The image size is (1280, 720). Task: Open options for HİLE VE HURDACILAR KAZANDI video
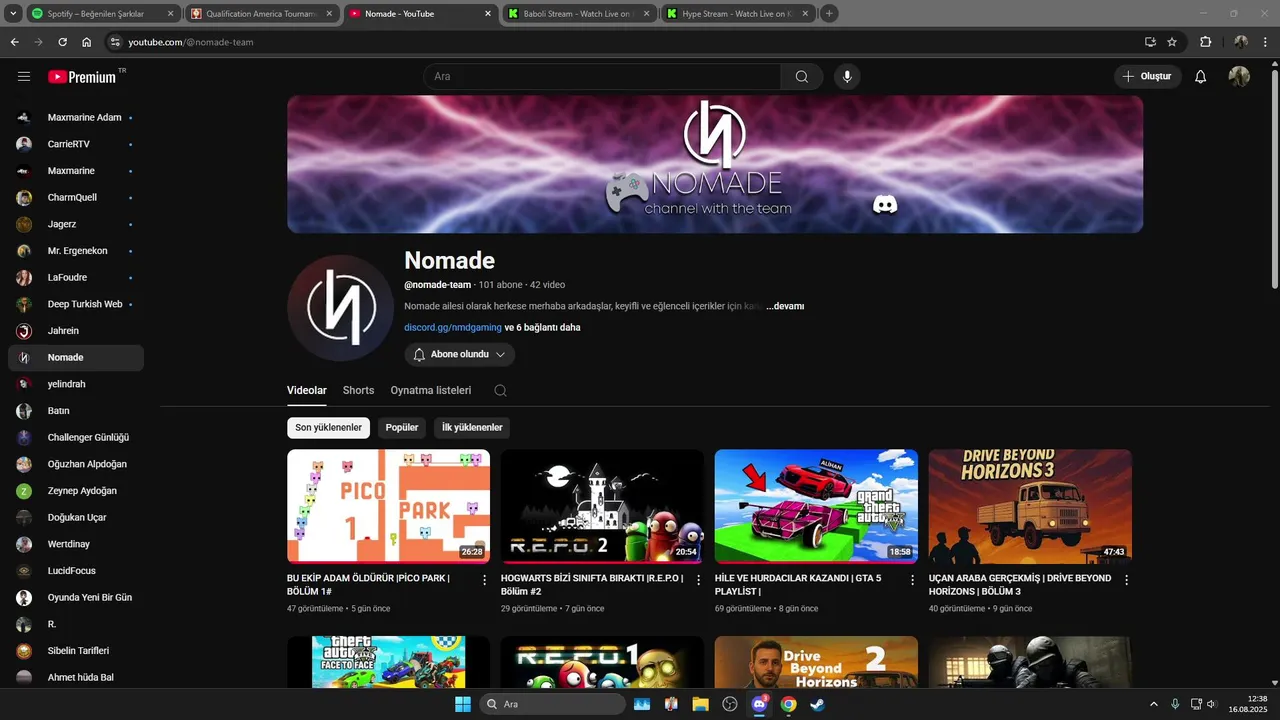point(913,580)
